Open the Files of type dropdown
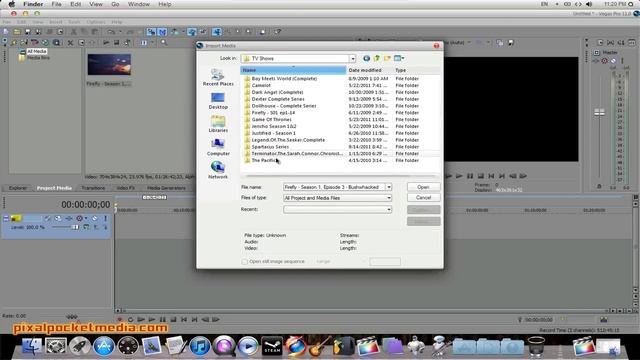 pyautogui.click(x=389, y=198)
